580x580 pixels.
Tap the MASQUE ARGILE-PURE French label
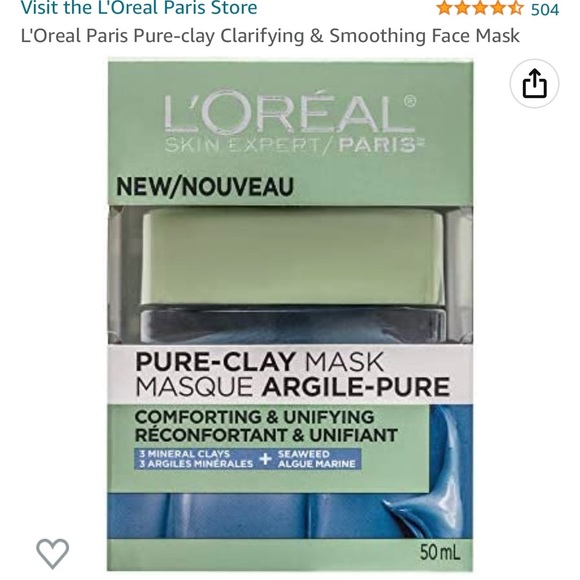(x=293, y=387)
